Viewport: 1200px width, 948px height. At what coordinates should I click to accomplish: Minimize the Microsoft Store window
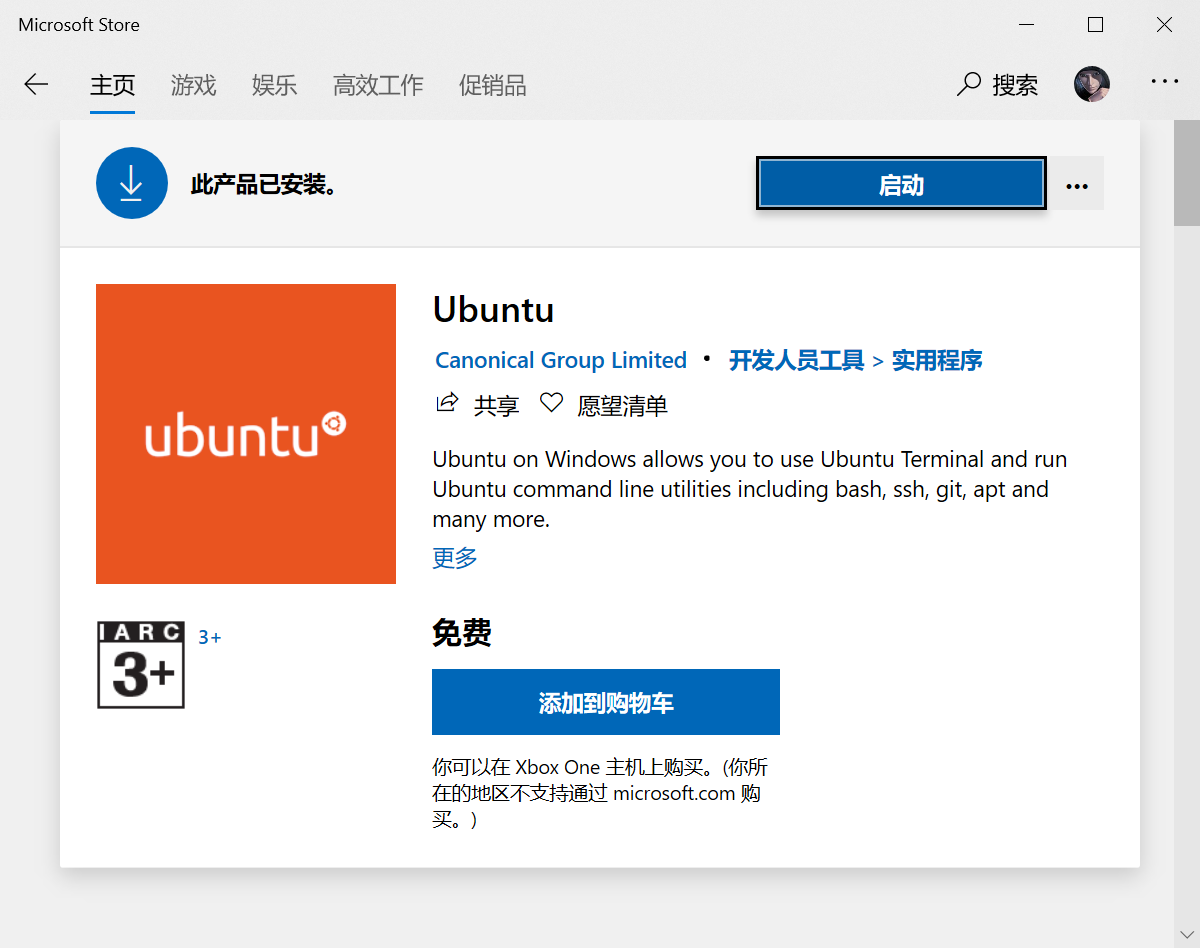(x=1027, y=25)
